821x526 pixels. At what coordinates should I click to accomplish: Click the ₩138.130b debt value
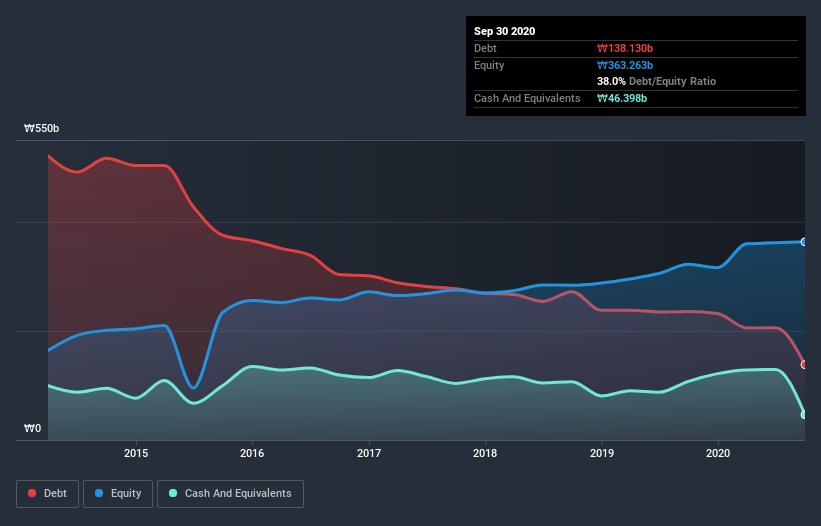625,49
